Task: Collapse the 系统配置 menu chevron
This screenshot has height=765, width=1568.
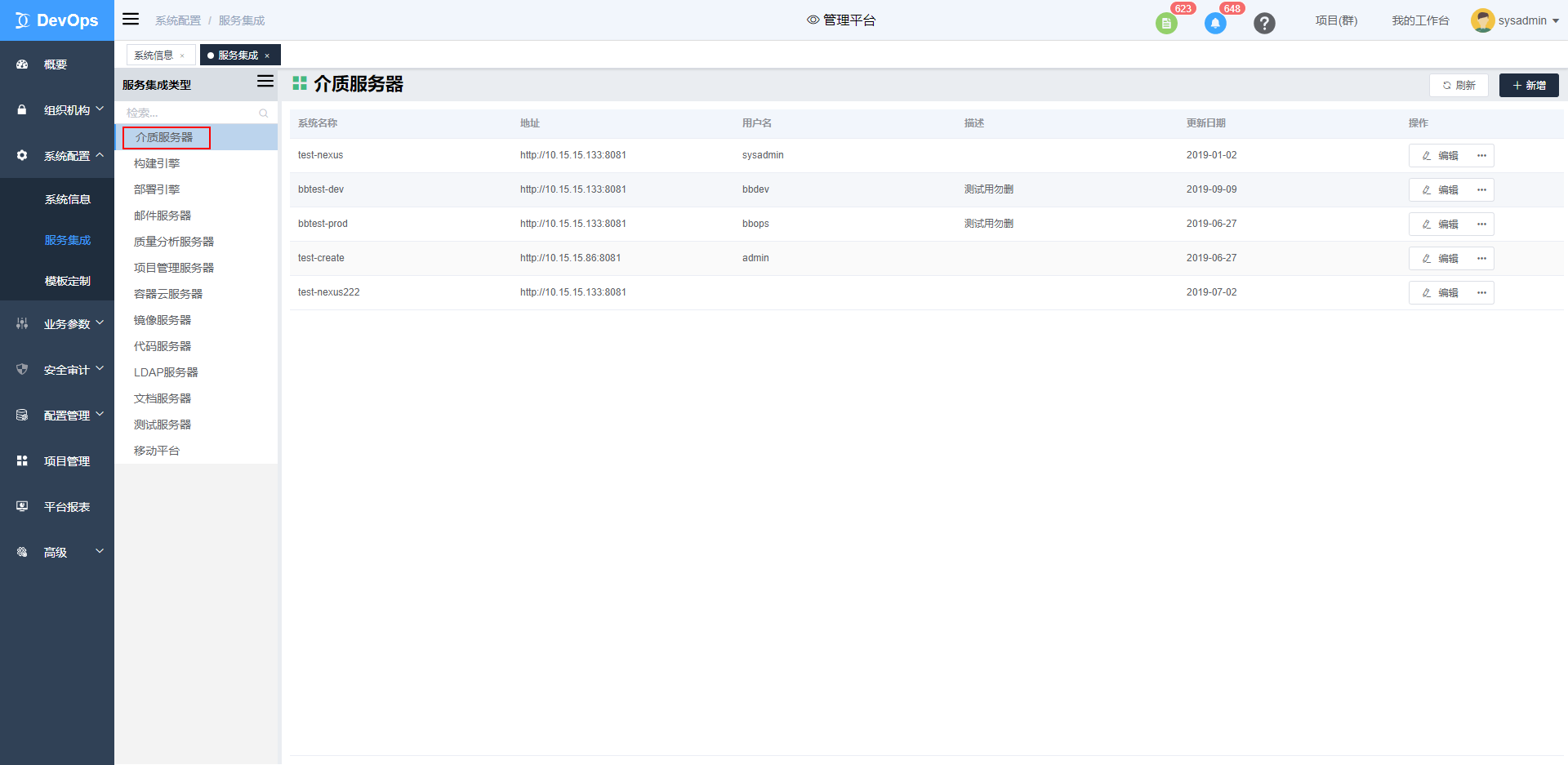Action: (x=100, y=153)
